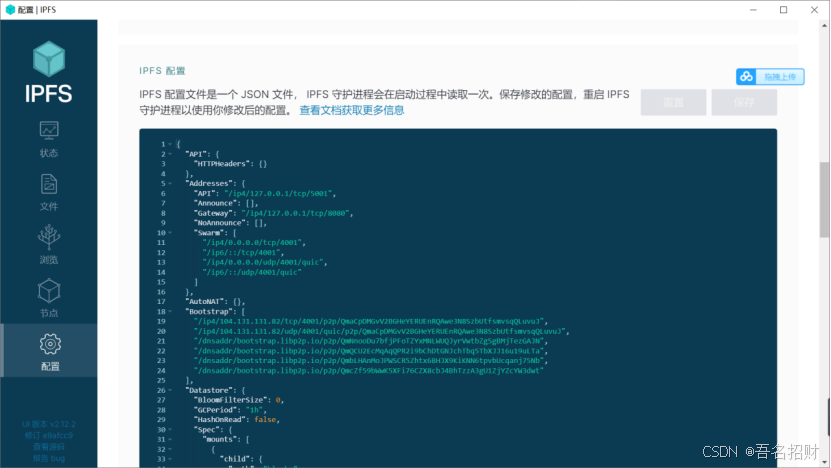This screenshot has height=468, width=831.
Task: Click the vertical scrollbar thumb of the page
Action: (825, 199)
